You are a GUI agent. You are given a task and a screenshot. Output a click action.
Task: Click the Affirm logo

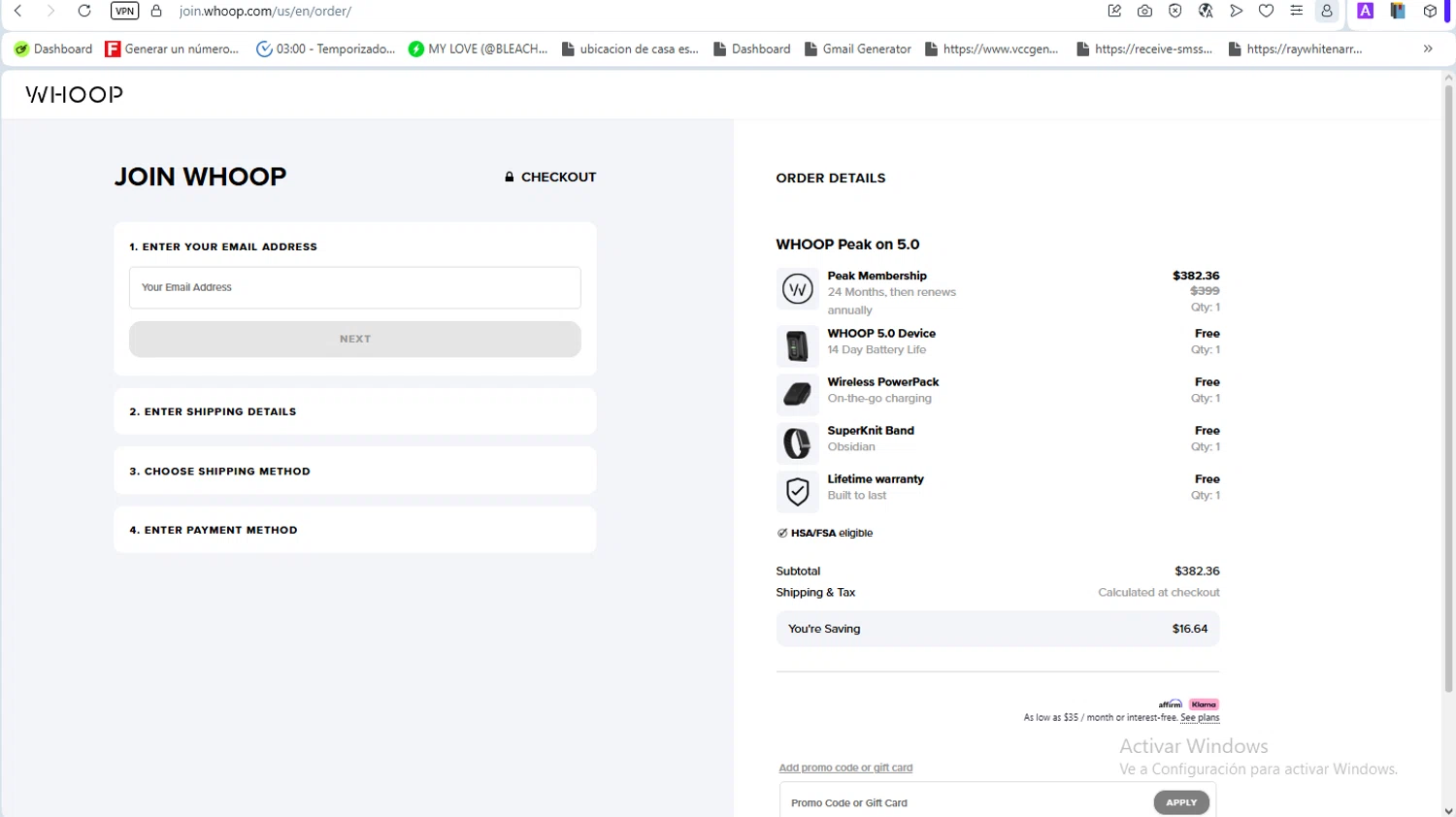[x=1171, y=704]
